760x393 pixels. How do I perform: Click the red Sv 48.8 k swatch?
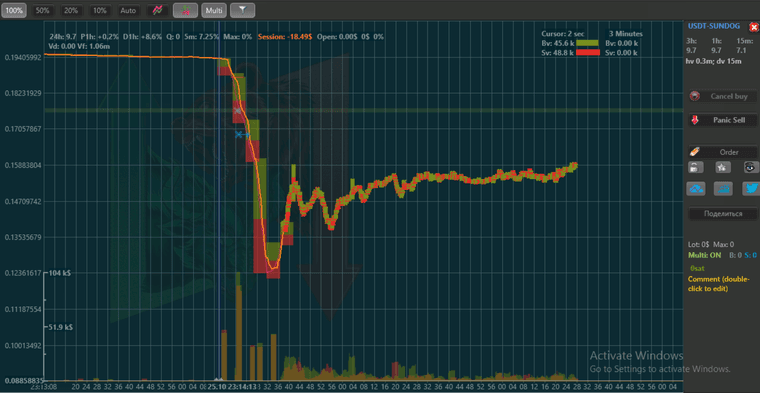587,53
